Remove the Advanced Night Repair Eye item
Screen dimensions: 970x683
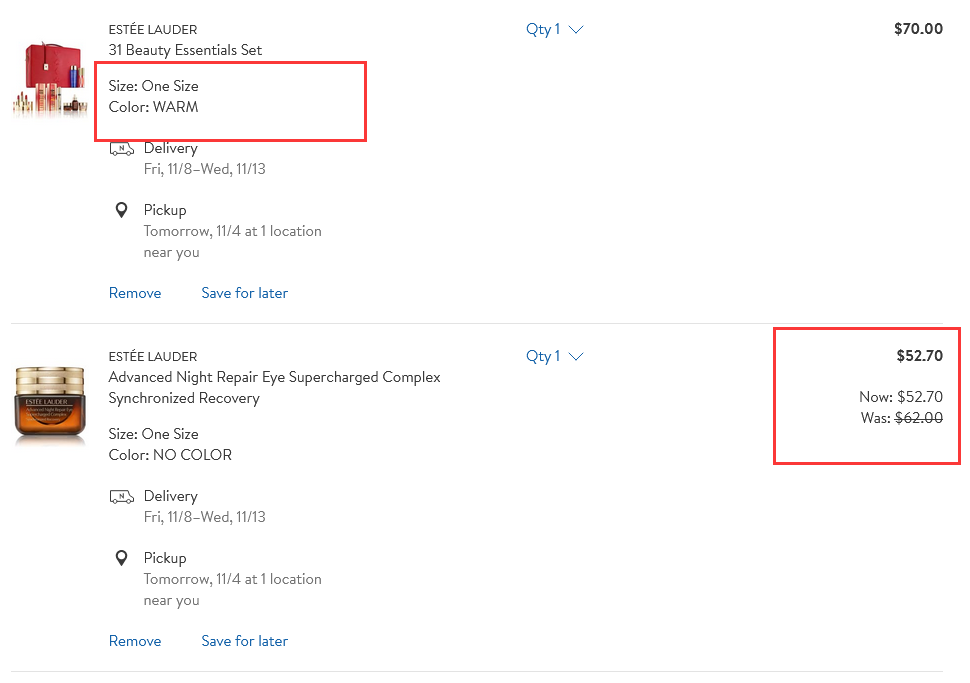pos(135,641)
